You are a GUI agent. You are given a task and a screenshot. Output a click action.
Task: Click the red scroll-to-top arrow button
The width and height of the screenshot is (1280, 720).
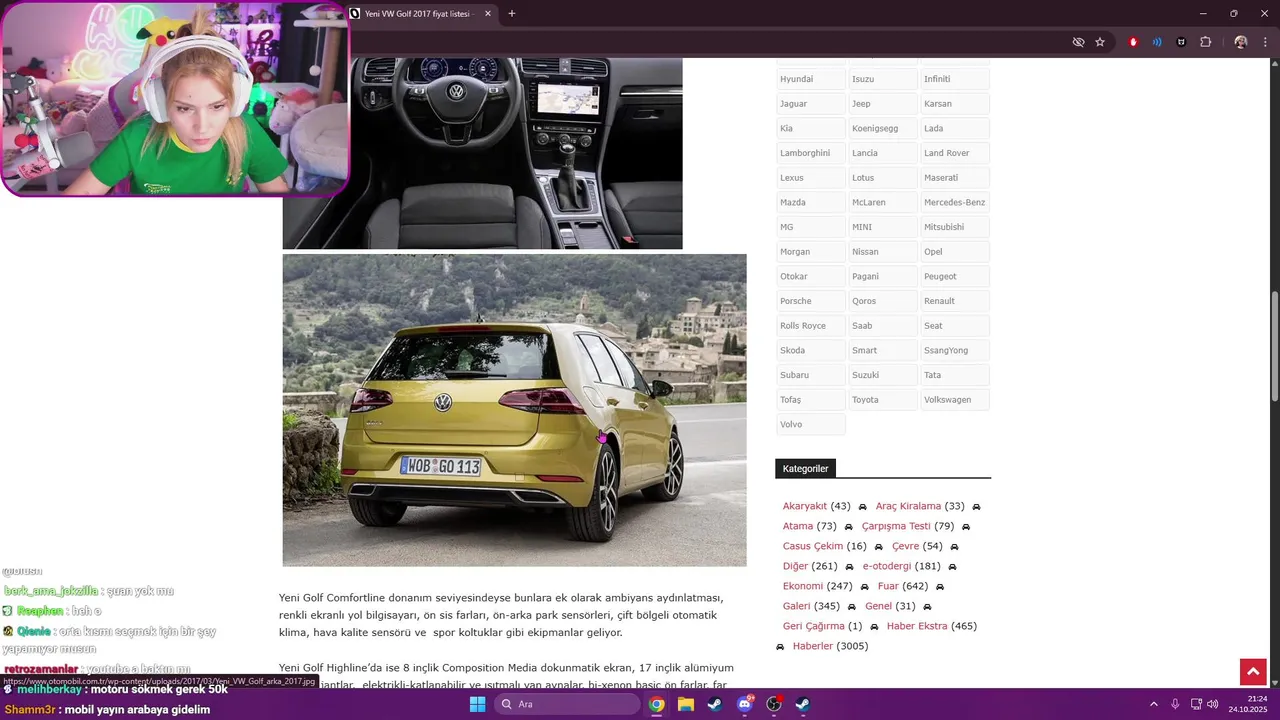pyautogui.click(x=1253, y=672)
